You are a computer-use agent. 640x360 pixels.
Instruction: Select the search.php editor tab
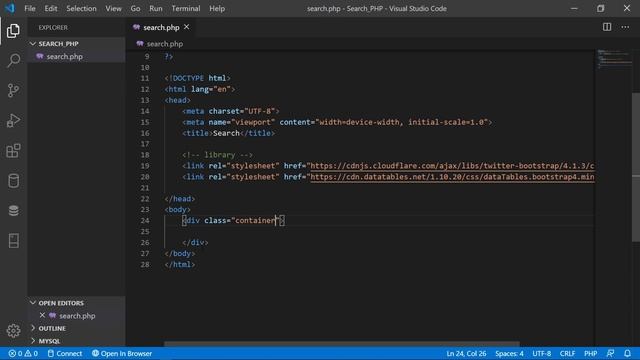point(161,27)
